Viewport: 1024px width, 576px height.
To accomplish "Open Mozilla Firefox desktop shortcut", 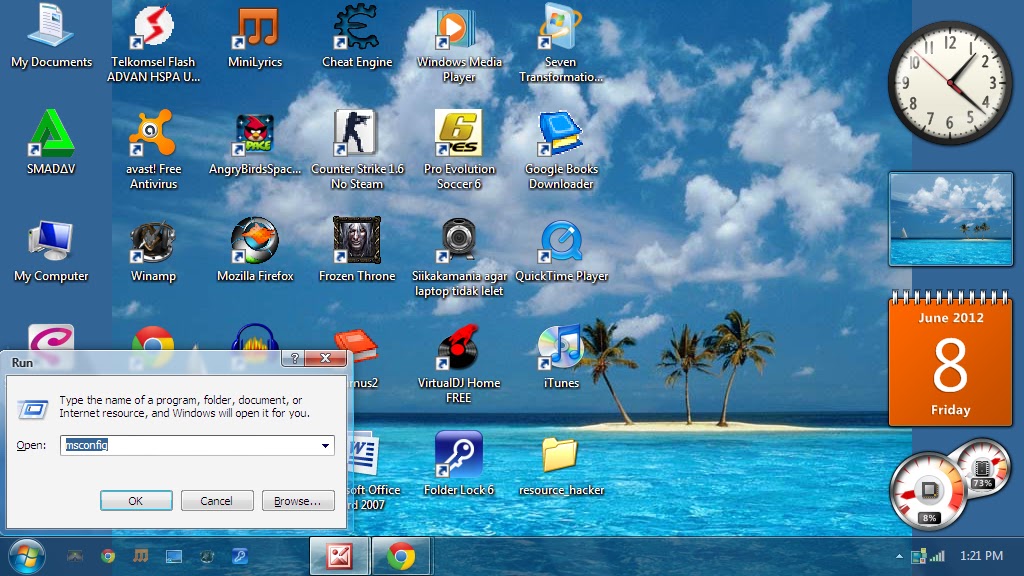I will [x=255, y=251].
